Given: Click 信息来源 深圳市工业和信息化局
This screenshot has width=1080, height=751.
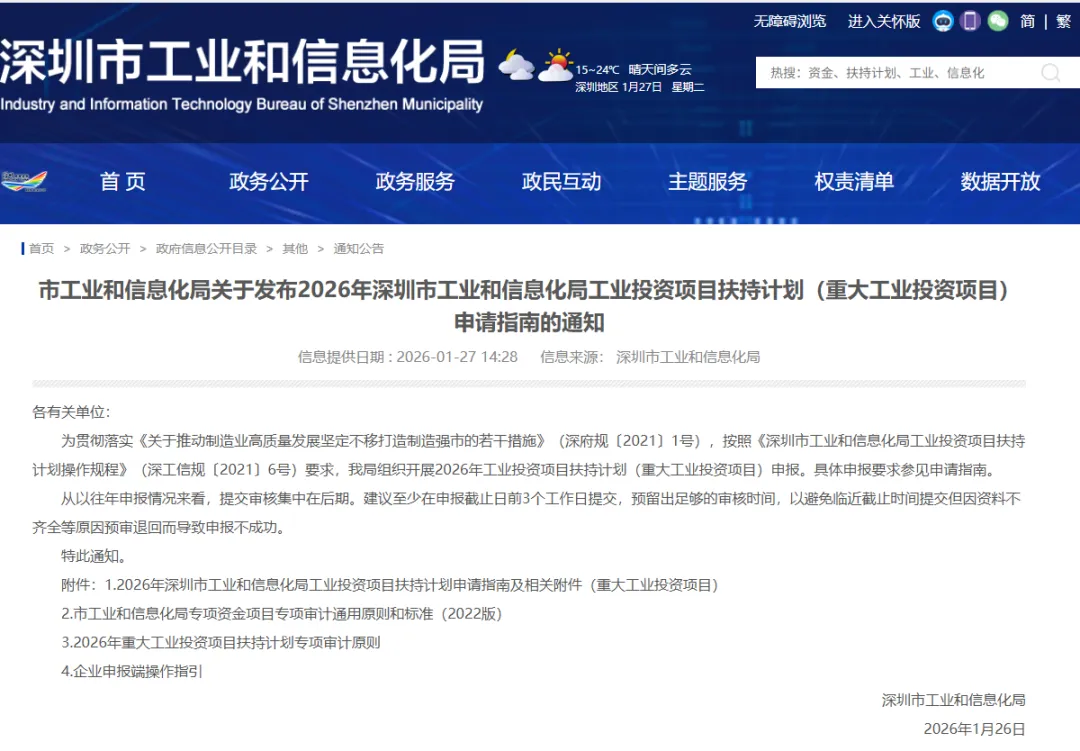Looking at the screenshot, I should 650,357.
